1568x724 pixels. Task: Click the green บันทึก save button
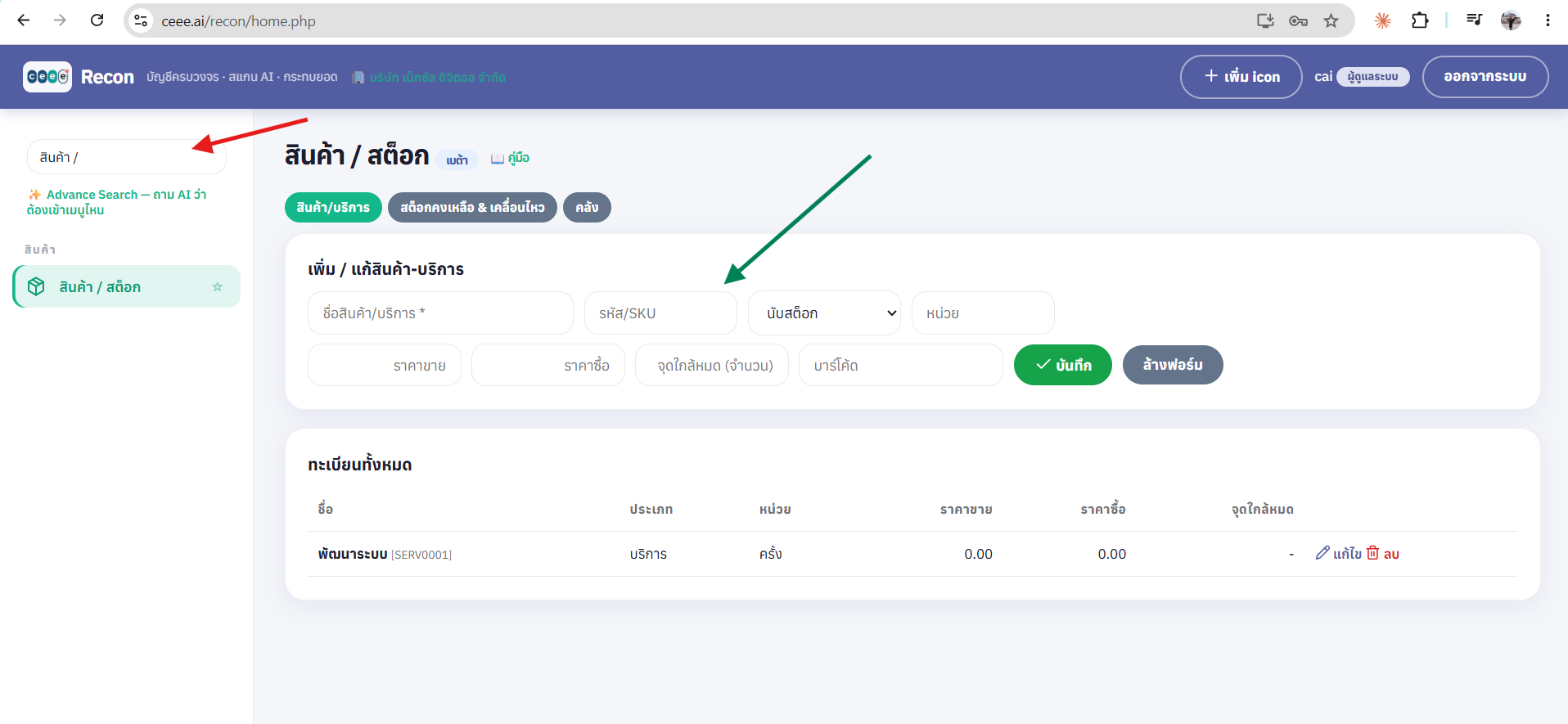coord(1062,365)
